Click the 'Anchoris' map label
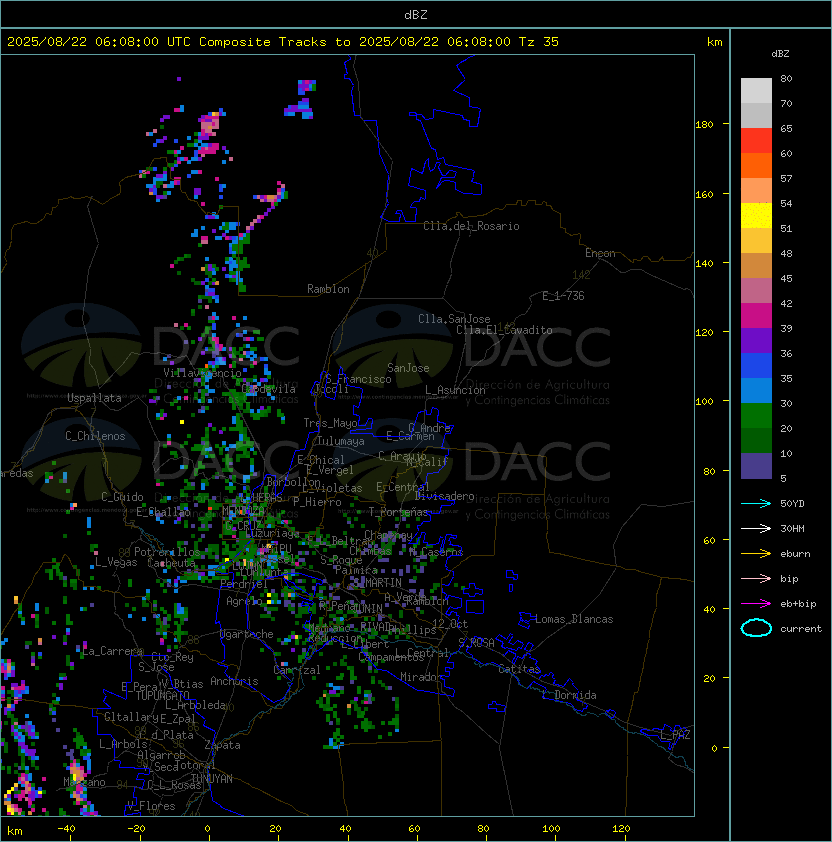 pos(234,681)
